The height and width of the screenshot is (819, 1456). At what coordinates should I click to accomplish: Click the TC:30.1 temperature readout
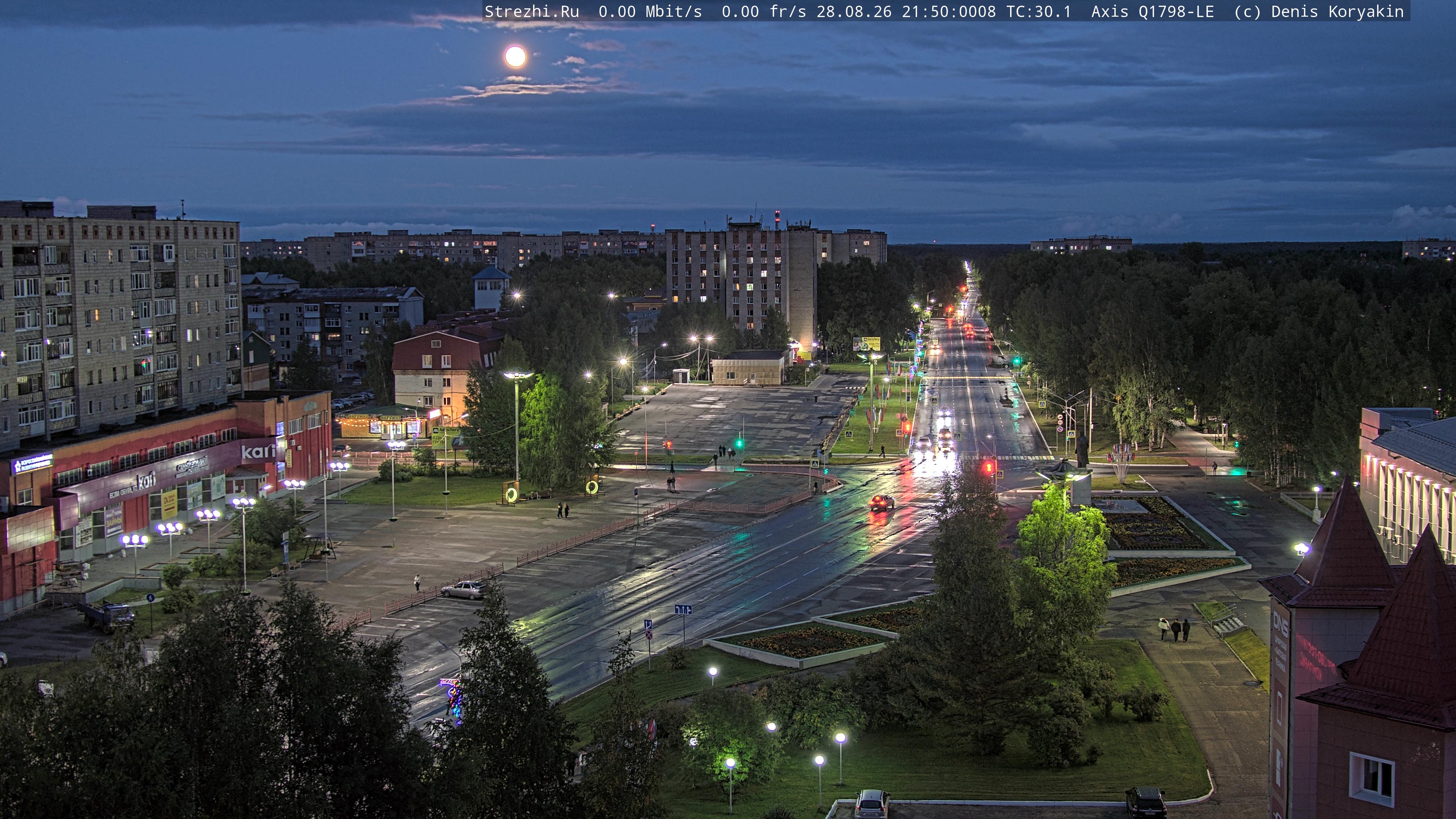coord(1038,12)
